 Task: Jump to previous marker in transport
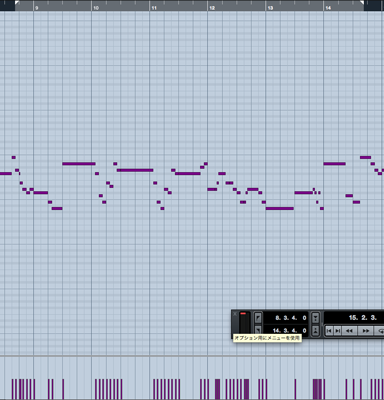pos(329,331)
